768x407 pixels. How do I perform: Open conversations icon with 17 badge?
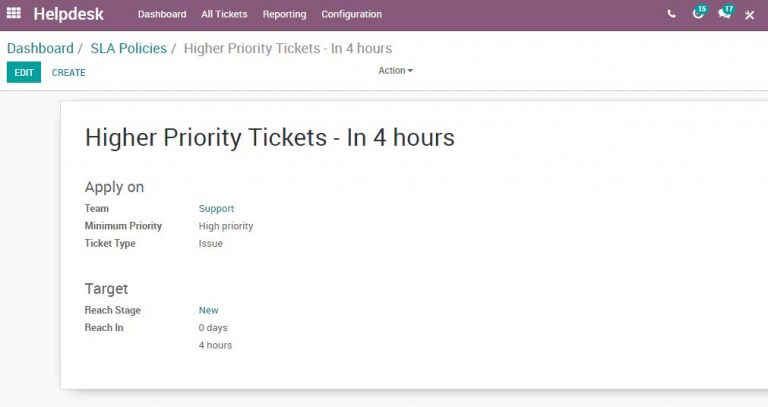[724, 14]
